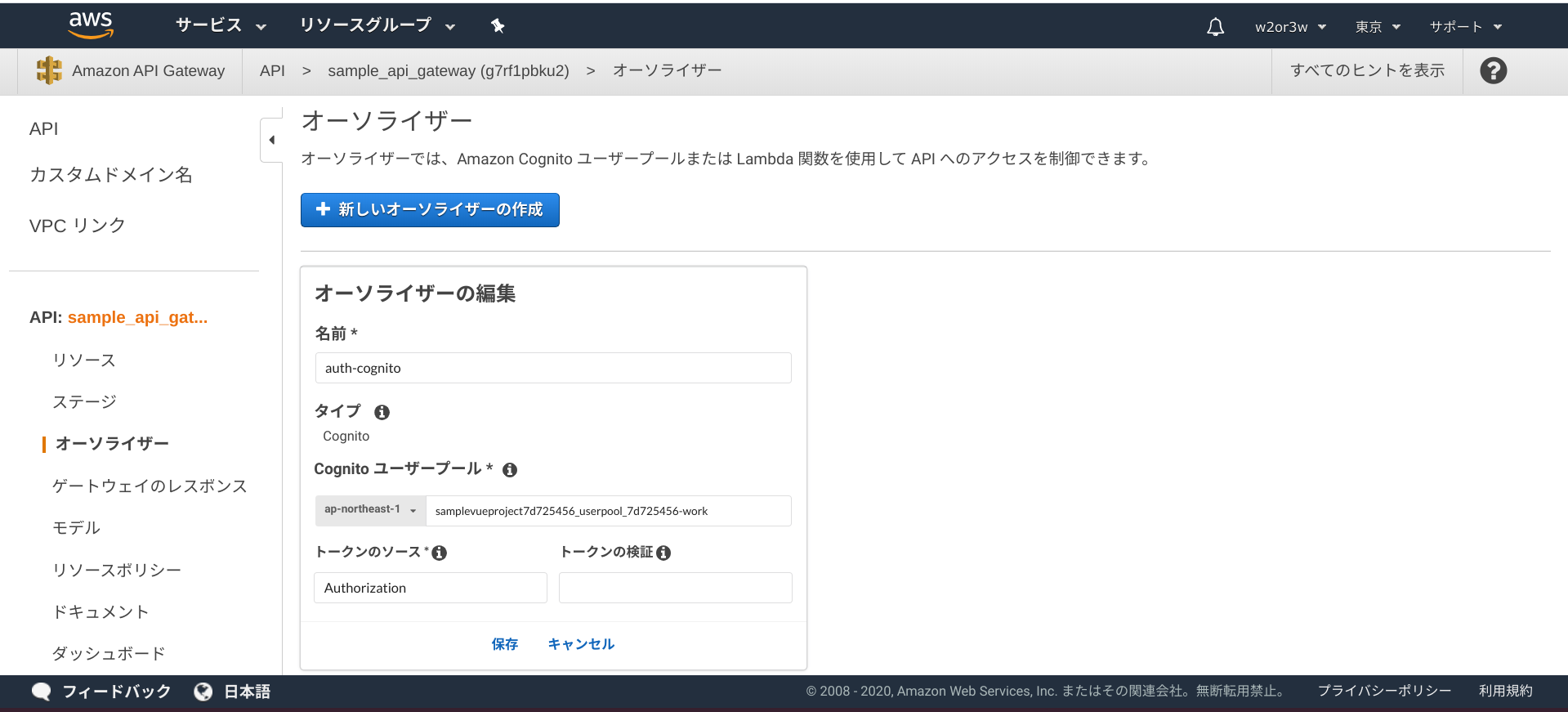1568x712 pixels.
Task: Click info icon beside トークンの検証
Action: point(663,553)
